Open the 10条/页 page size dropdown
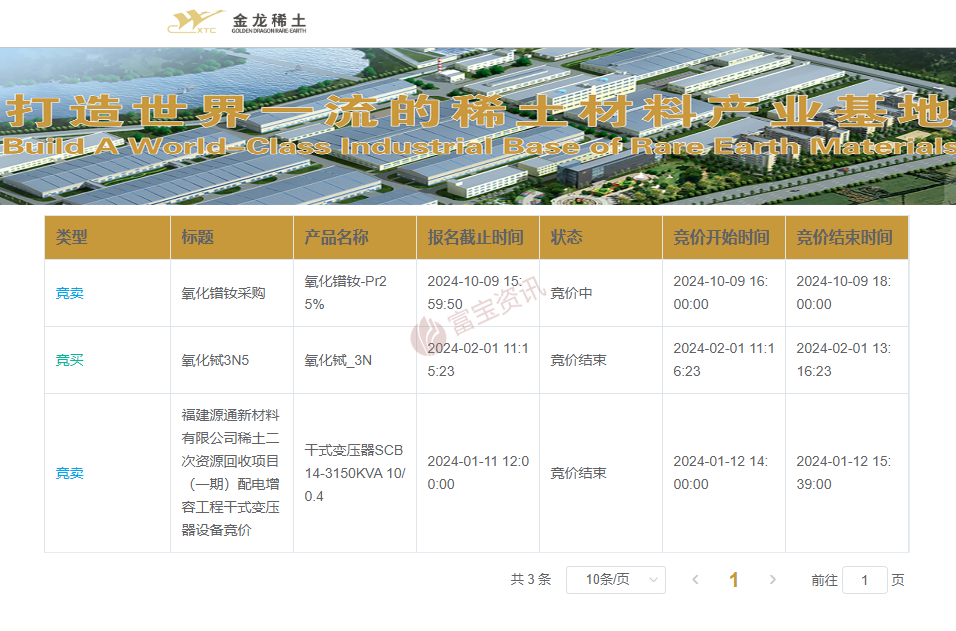This screenshot has width=956, height=631. pyautogui.click(x=616, y=580)
